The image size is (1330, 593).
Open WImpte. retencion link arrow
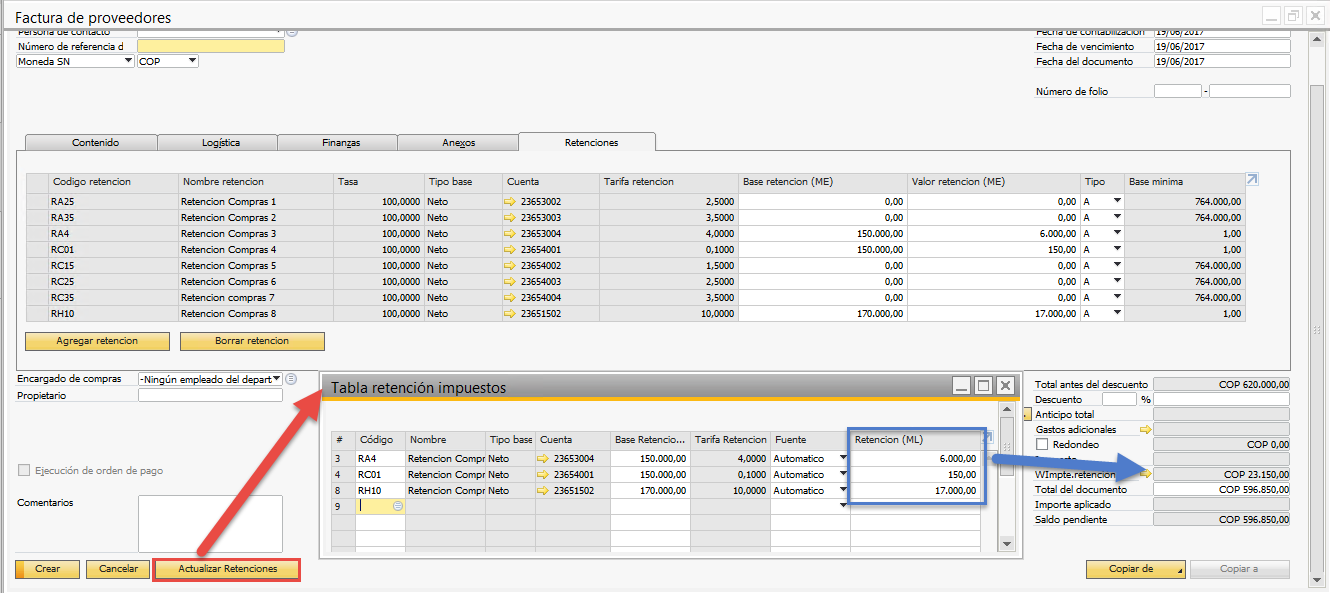1146,474
